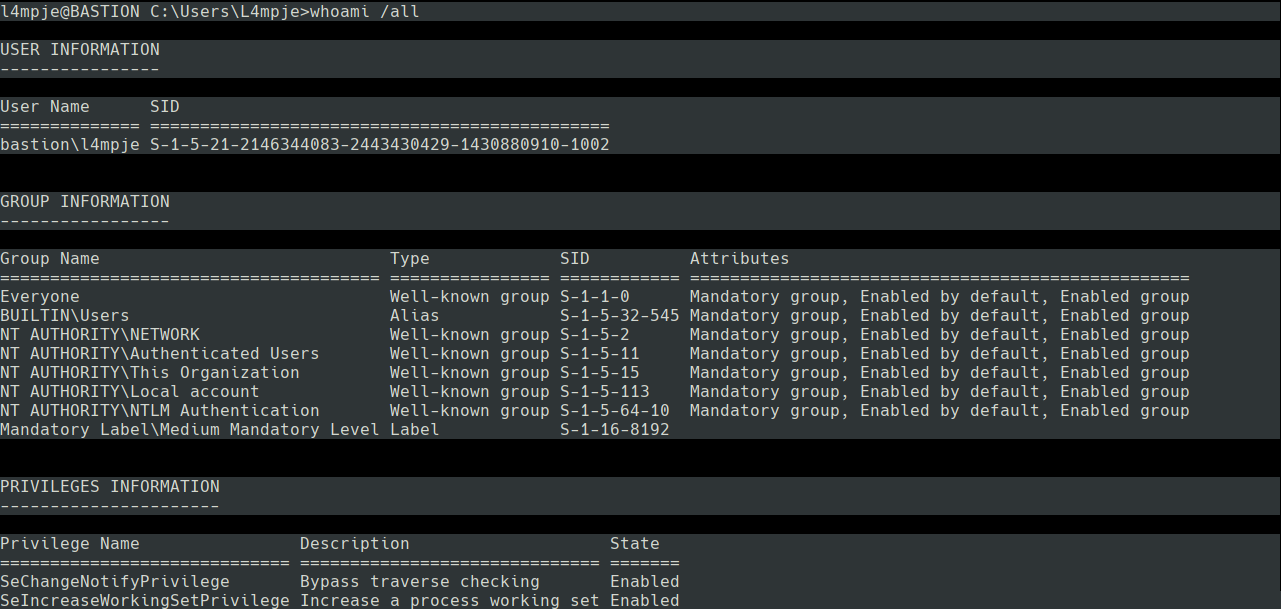Select SID S-1-1-0
Screen dimensions: 1281x609
pos(595,297)
